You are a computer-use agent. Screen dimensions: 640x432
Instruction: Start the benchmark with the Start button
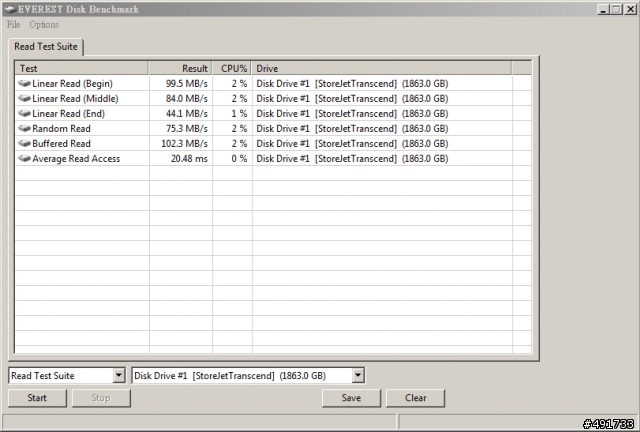tap(37, 398)
